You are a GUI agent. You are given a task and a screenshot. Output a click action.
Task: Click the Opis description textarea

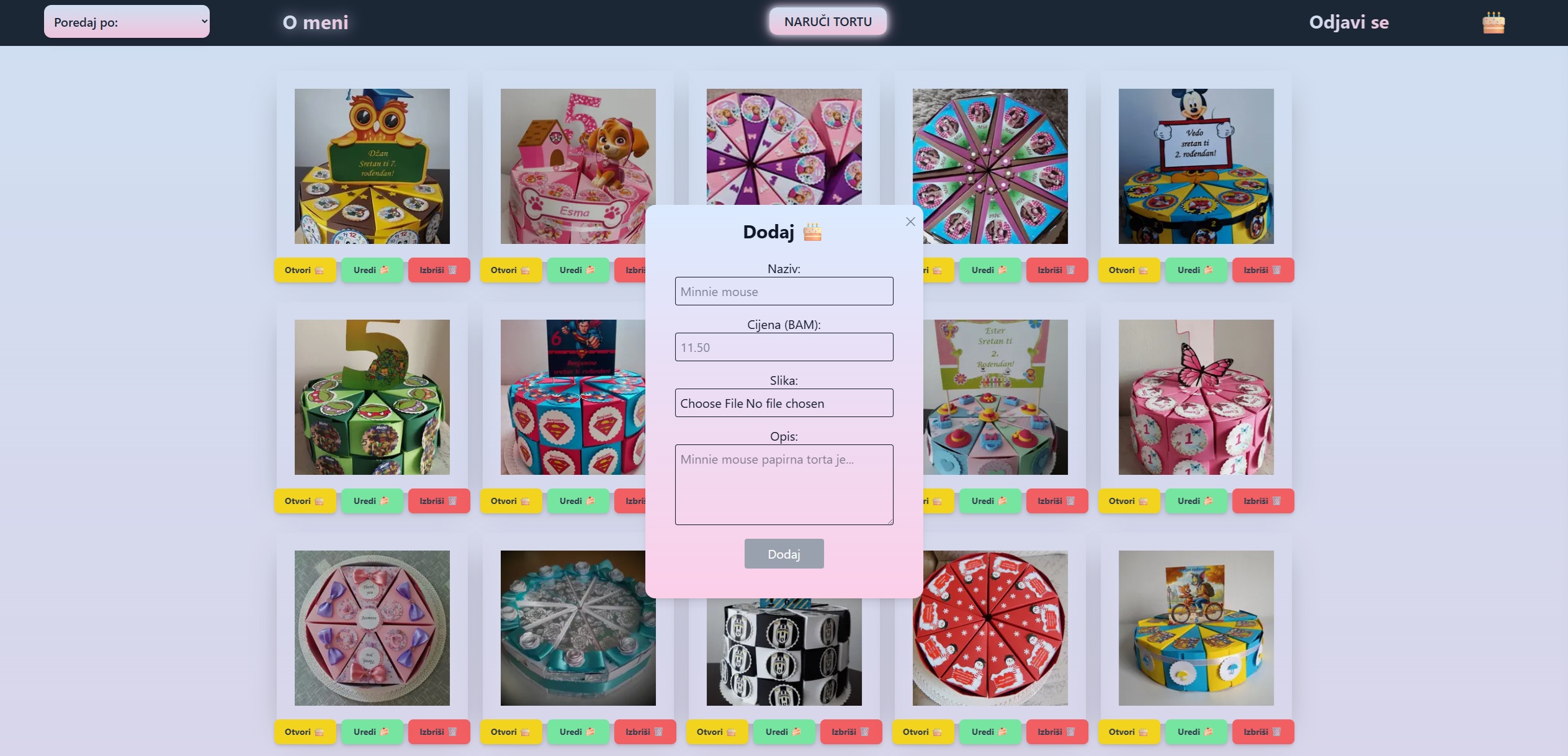click(x=784, y=485)
